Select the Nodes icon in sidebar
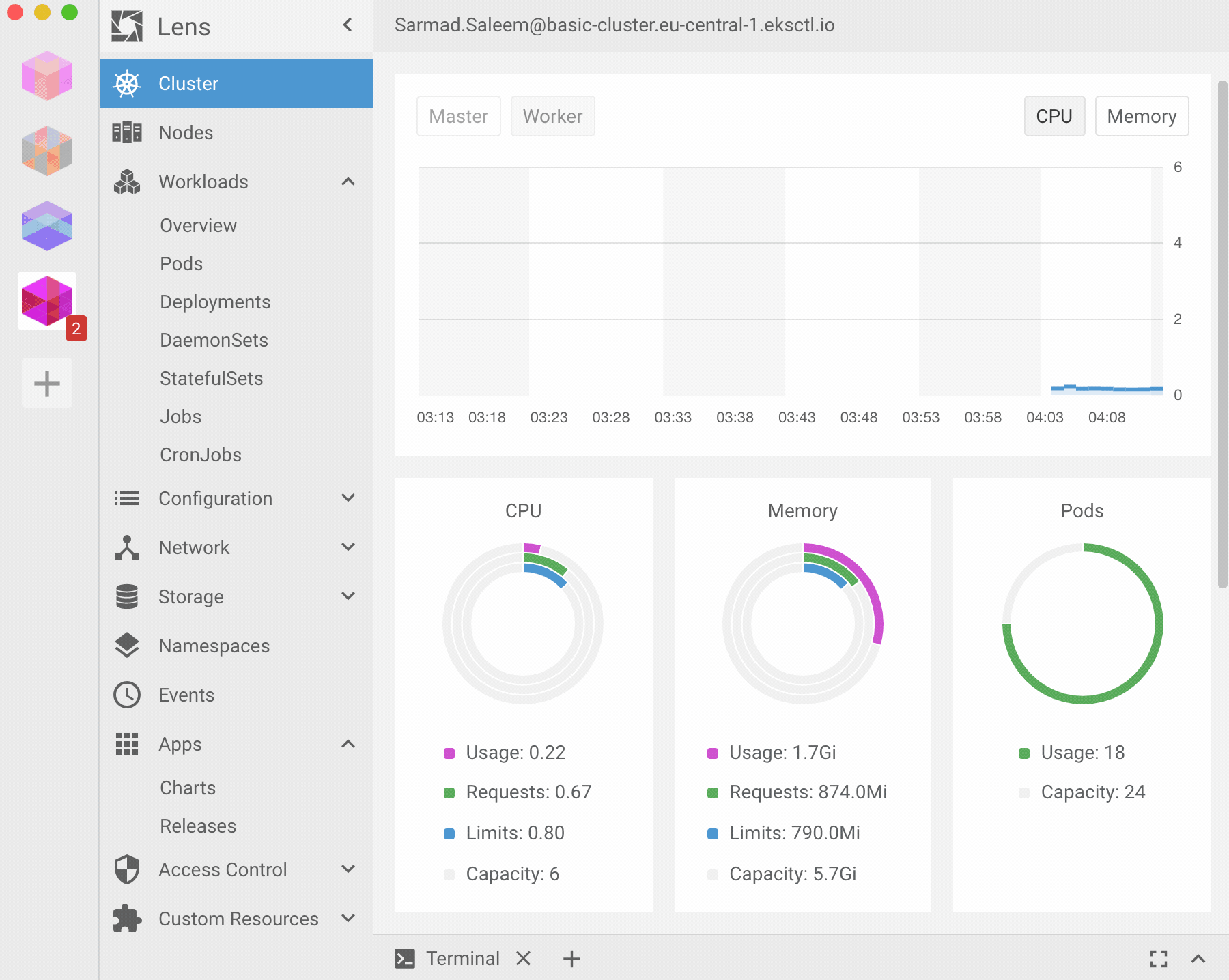Image resolution: width=1229 pixels, height=980 pixels. click(x=127, y=132)
